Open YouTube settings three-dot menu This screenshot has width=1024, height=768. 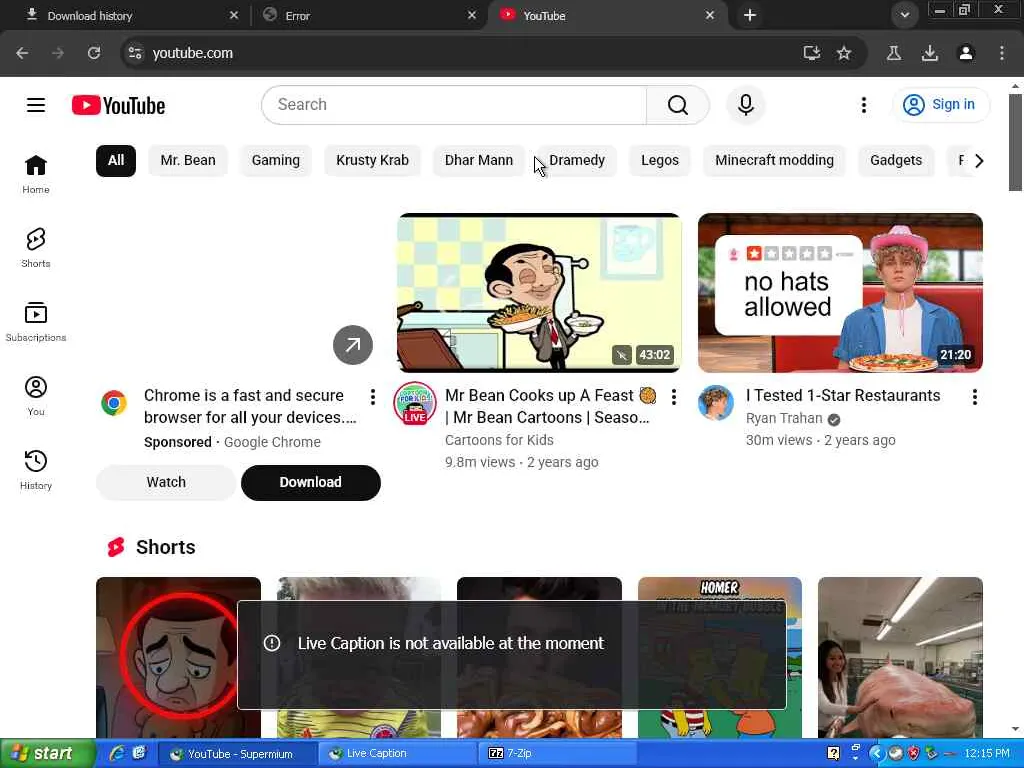(863, 105)
